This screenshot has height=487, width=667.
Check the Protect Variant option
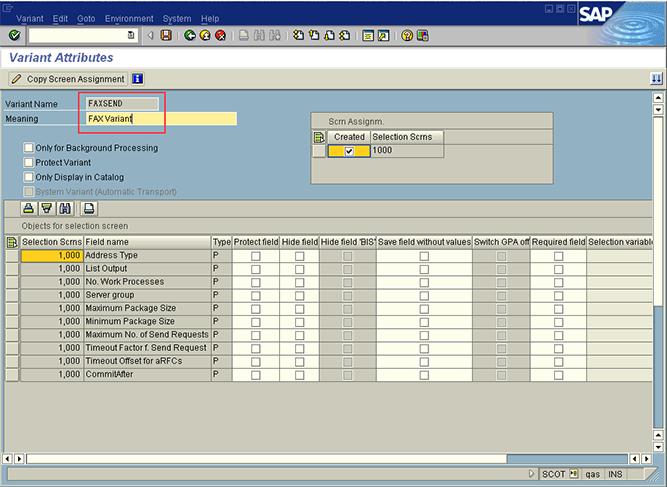tap(29, 162)
